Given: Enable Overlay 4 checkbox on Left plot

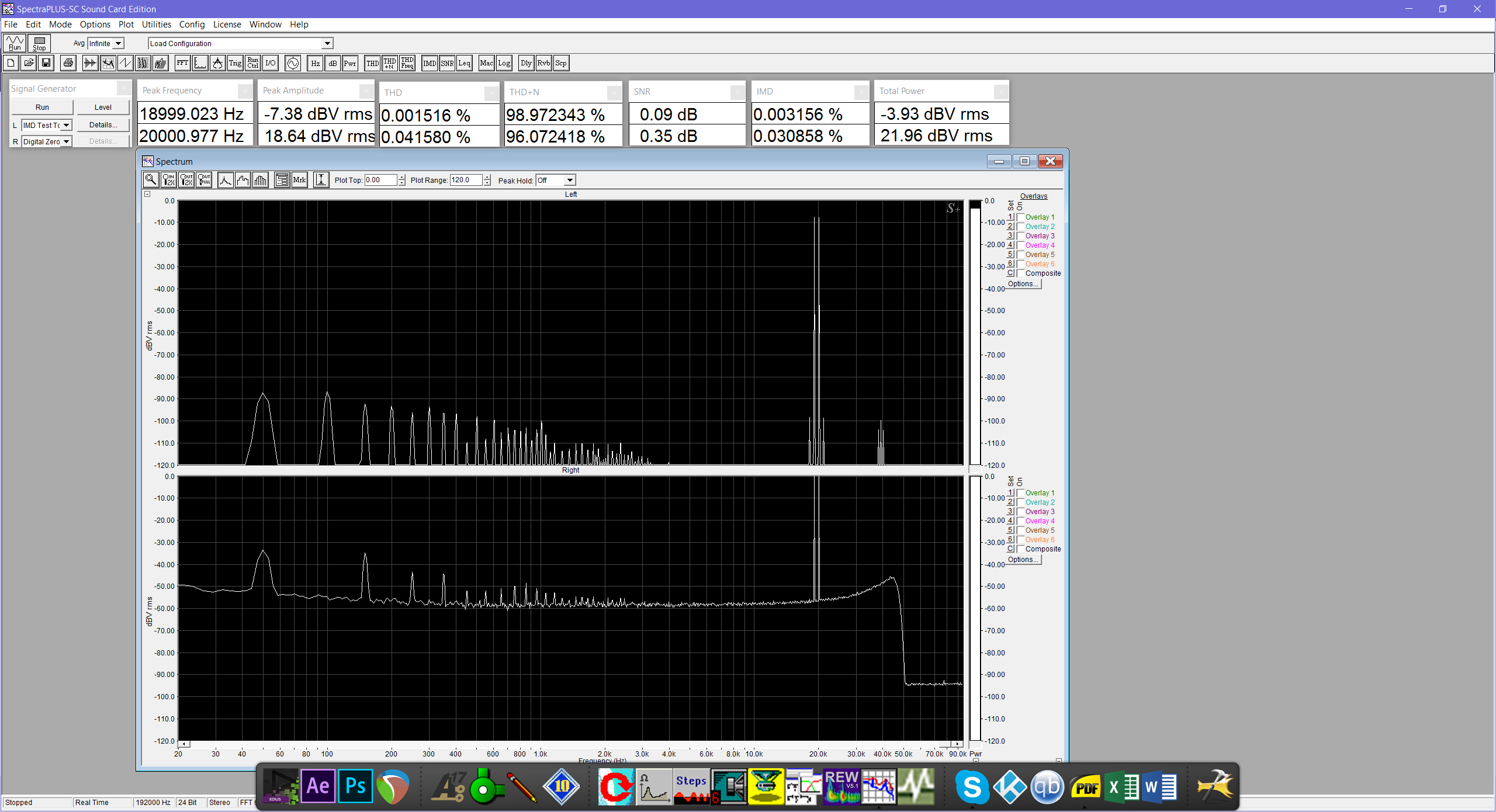Looking at the screenshot, I should coord(1020,245).
